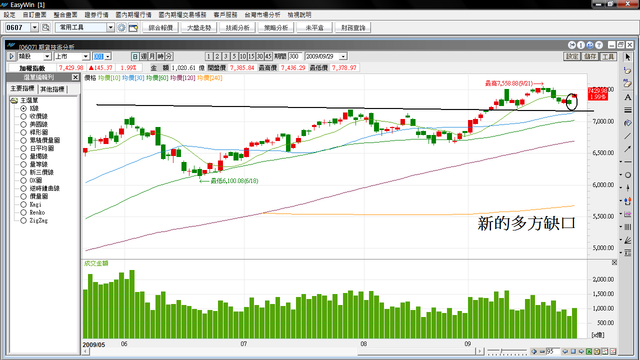Click the 財務查詢 button
640x360 pixels.
click(353, 28)
